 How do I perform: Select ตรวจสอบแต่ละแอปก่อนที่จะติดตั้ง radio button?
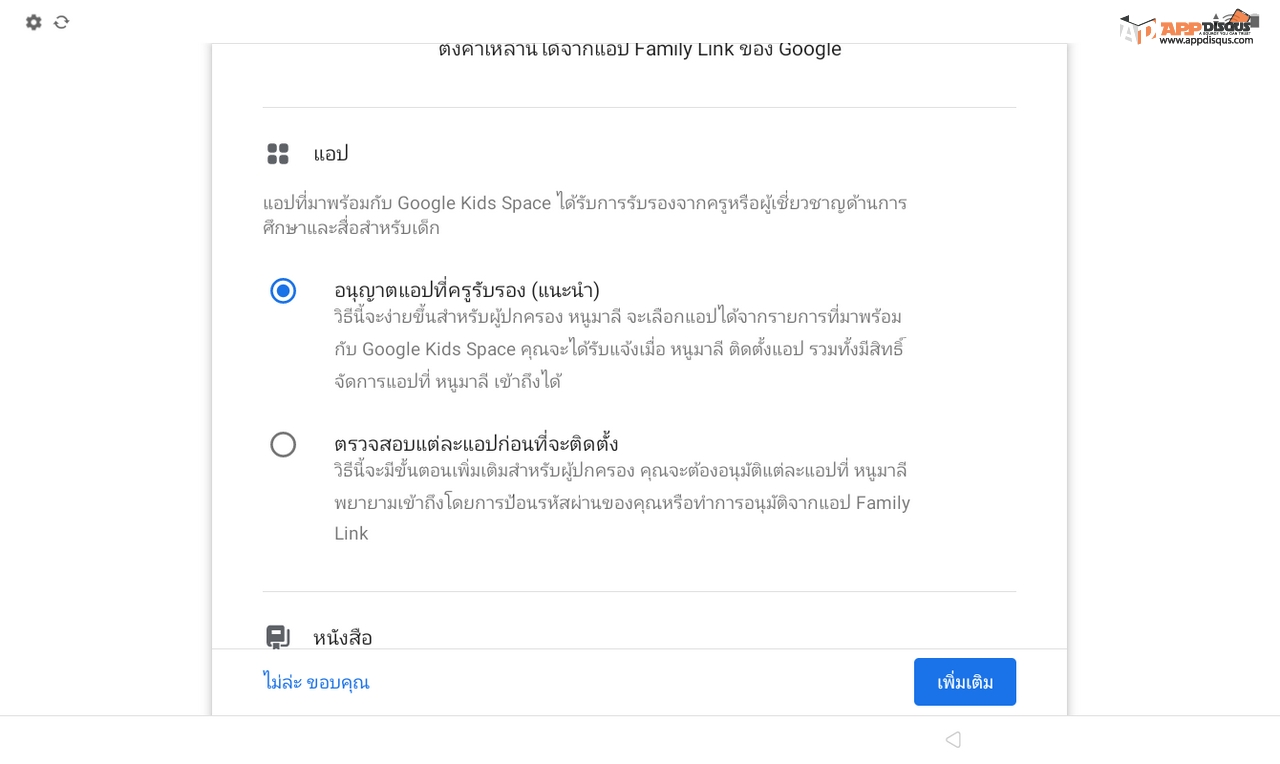click(283, 444)
